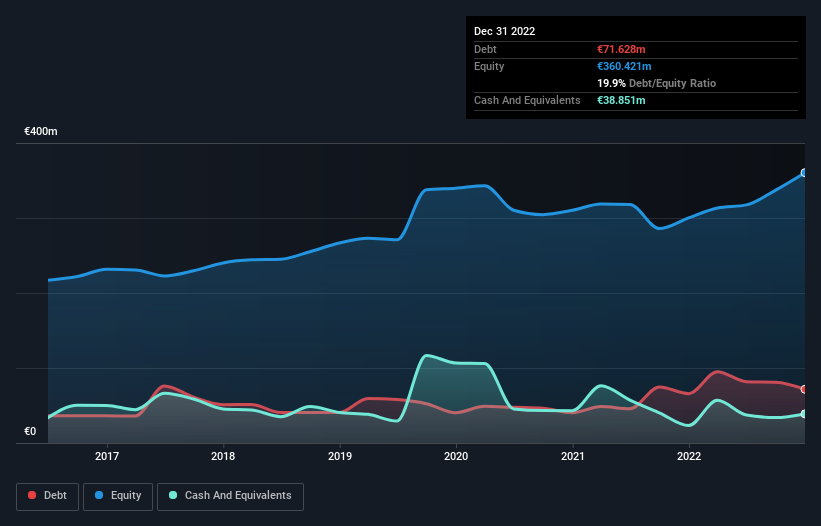The image size is (821, 526).
Task: Toggle the Debt series in legend
Action: [47, 496]
